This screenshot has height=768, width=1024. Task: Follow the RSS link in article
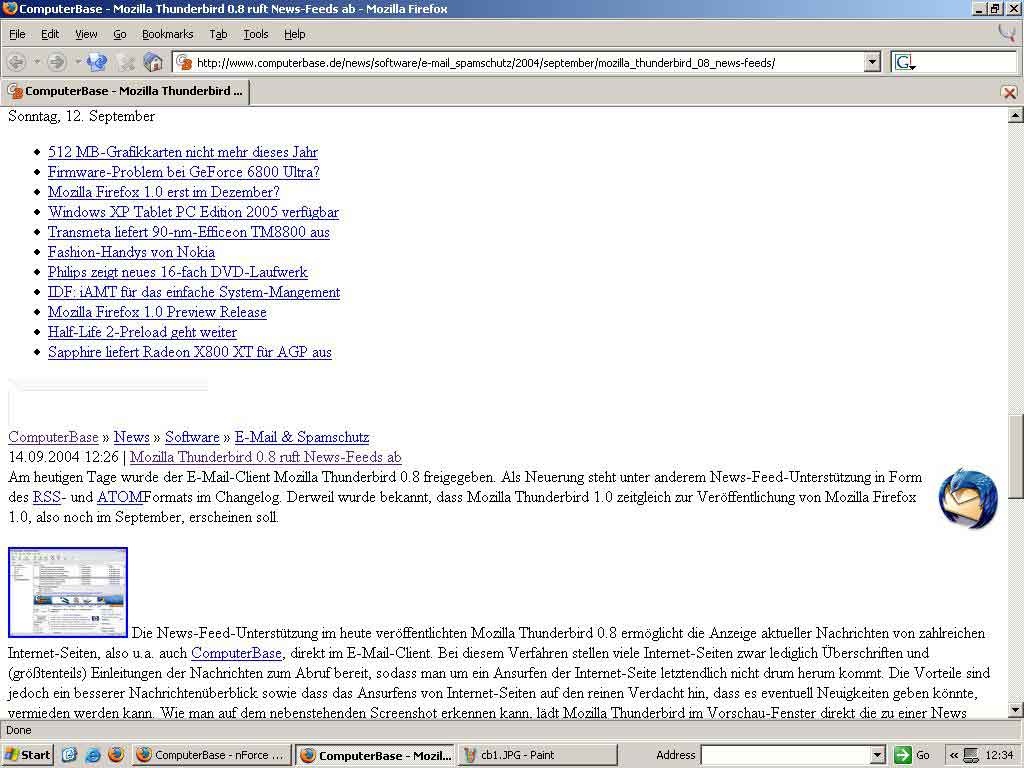[46, 498]
